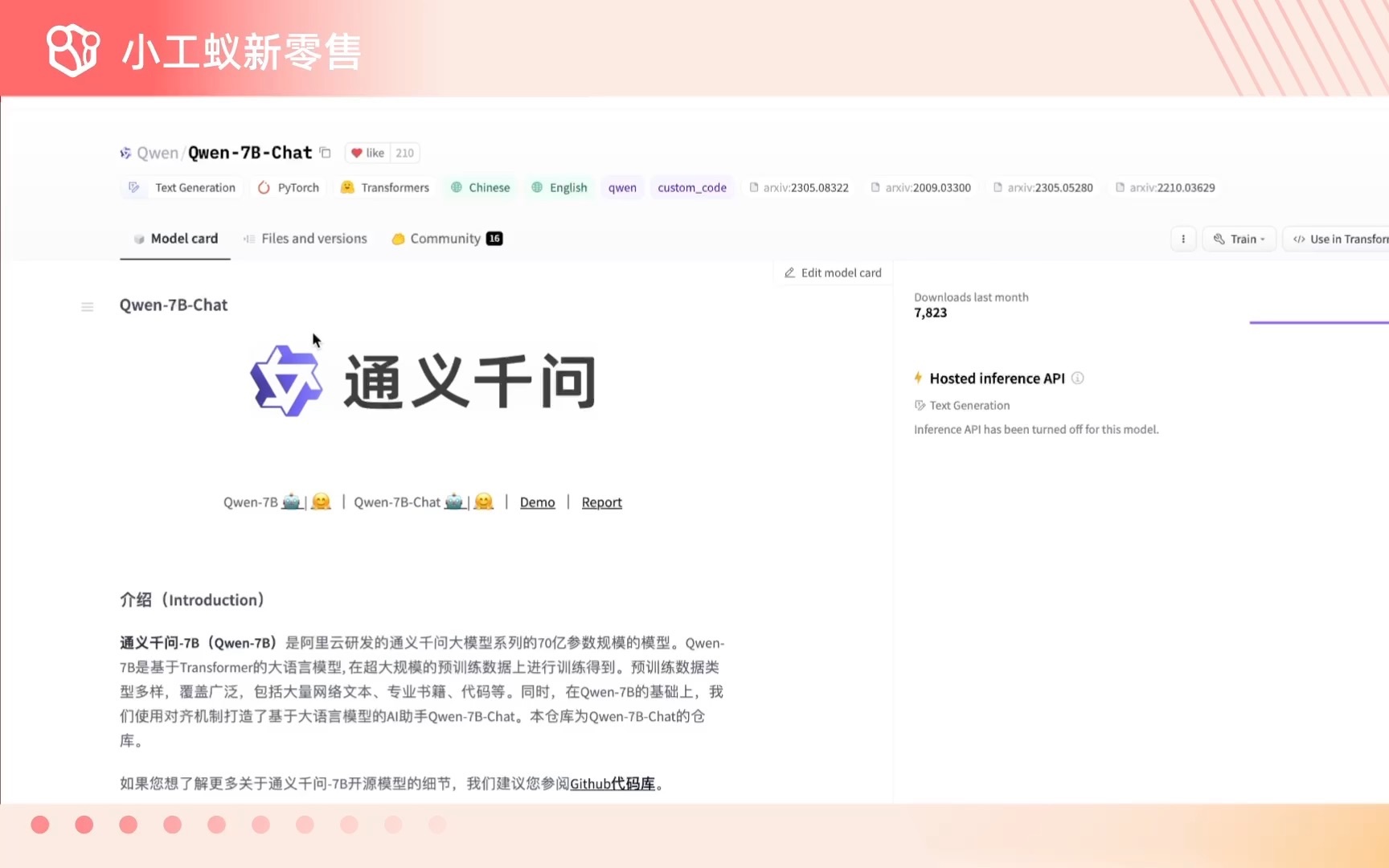This screenshot has width=1389, height=868.
Task: Open the arxiv:2305.08322 paper tag
Action: coord(799,187)
